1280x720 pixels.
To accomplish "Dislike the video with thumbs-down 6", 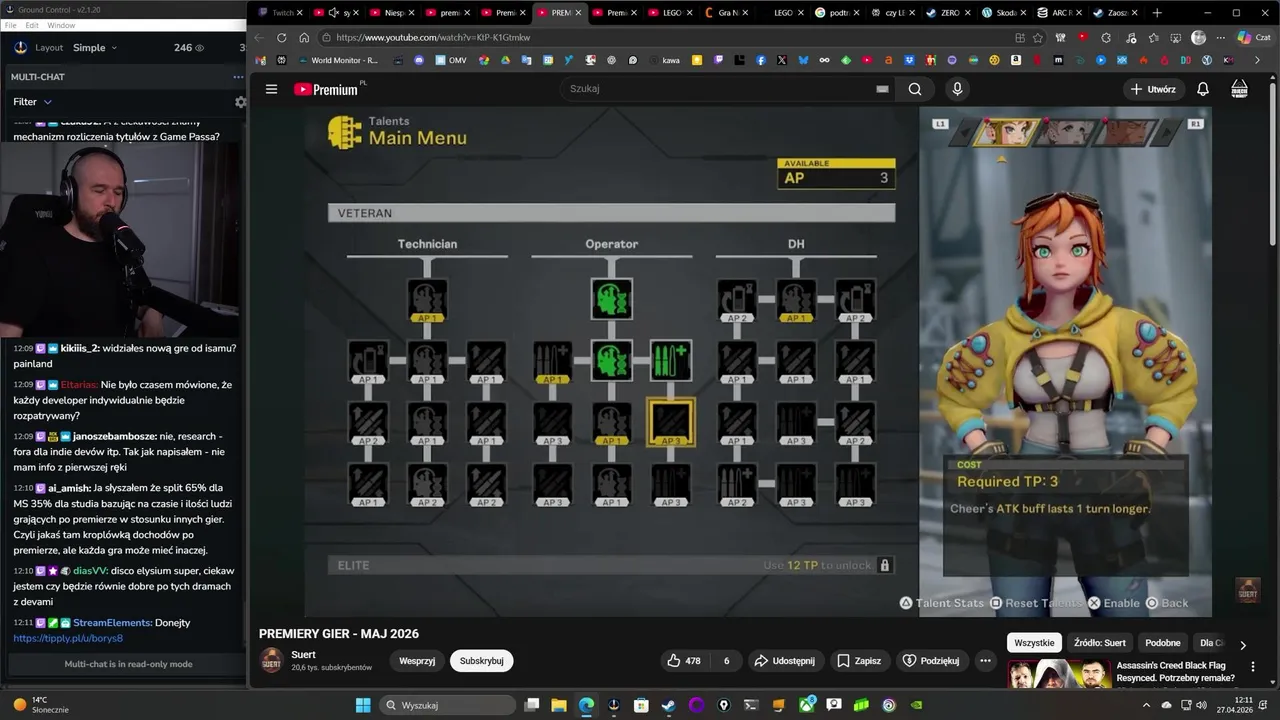I will coord(726,661).
